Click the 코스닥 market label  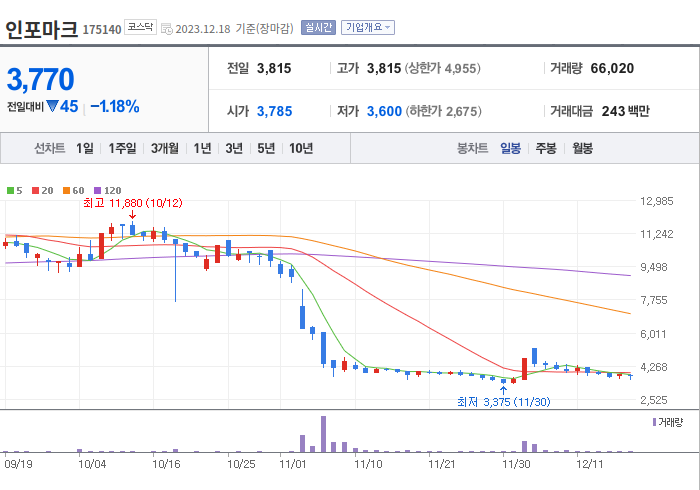click(x=140, y=27)
